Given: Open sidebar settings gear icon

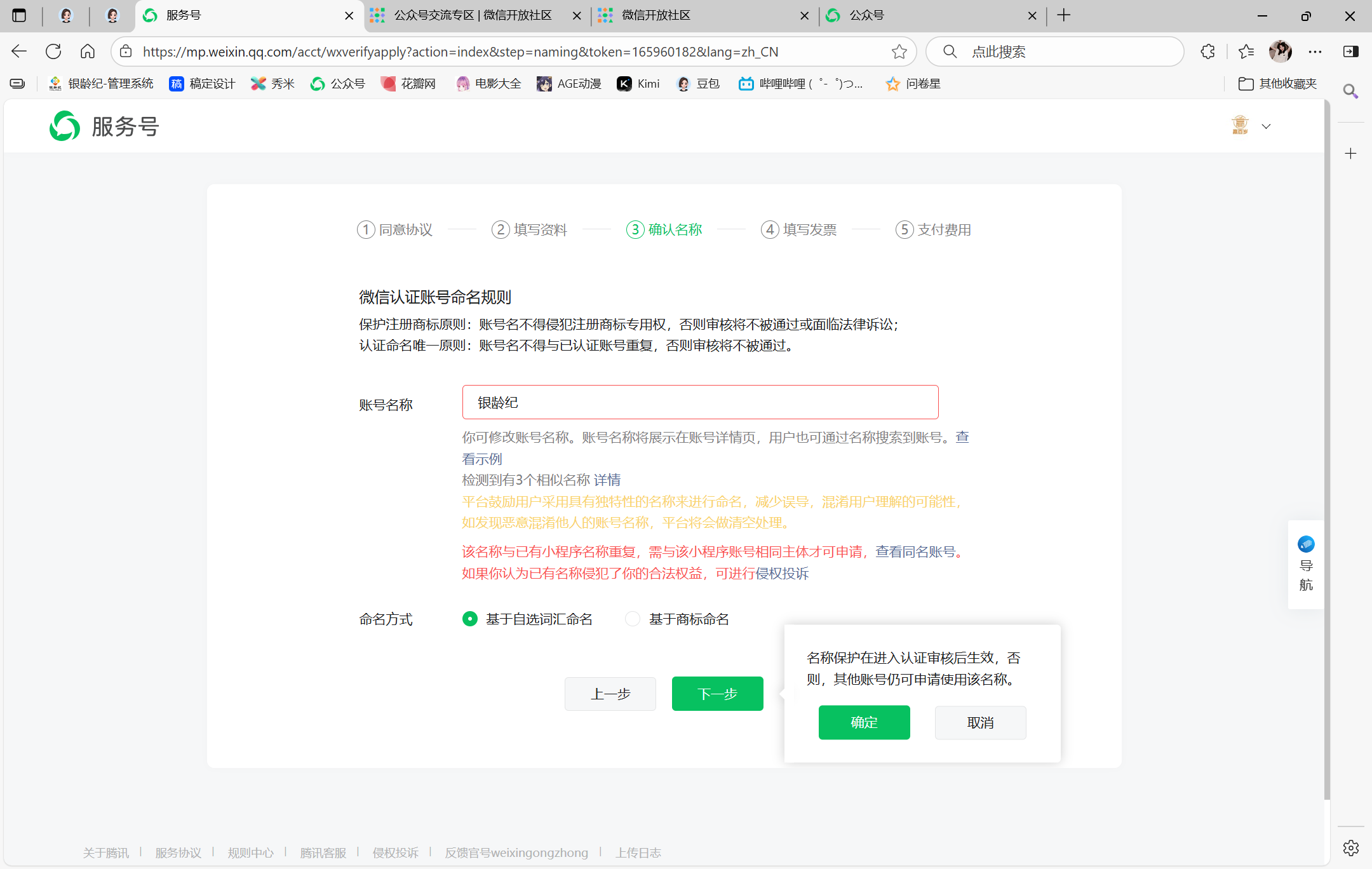Looking at the screenshot, I should tap(1350, 847).
